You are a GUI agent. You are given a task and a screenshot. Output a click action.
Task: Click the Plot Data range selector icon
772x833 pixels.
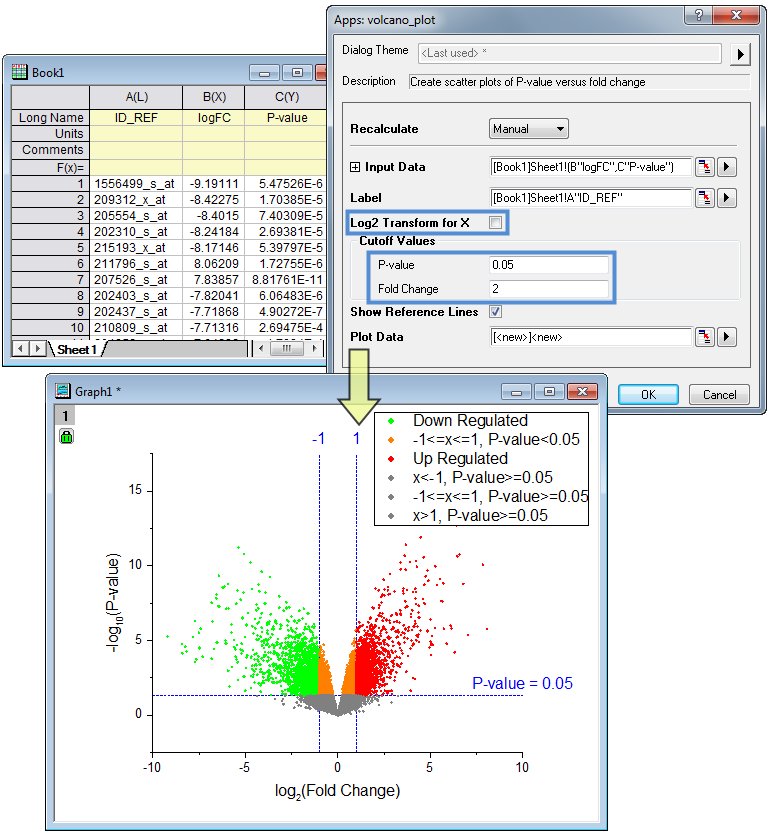(x=705, y=337)
